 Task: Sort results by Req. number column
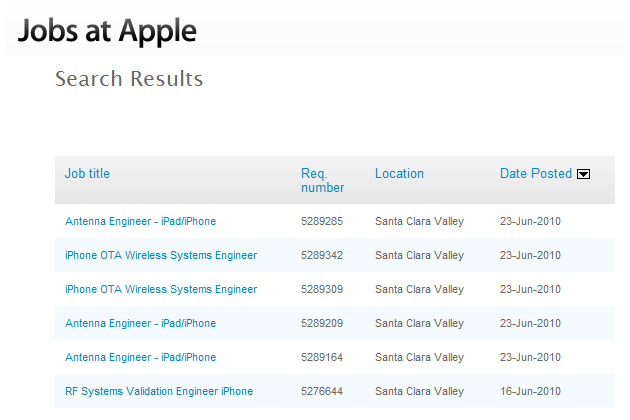tap(322, 180)
